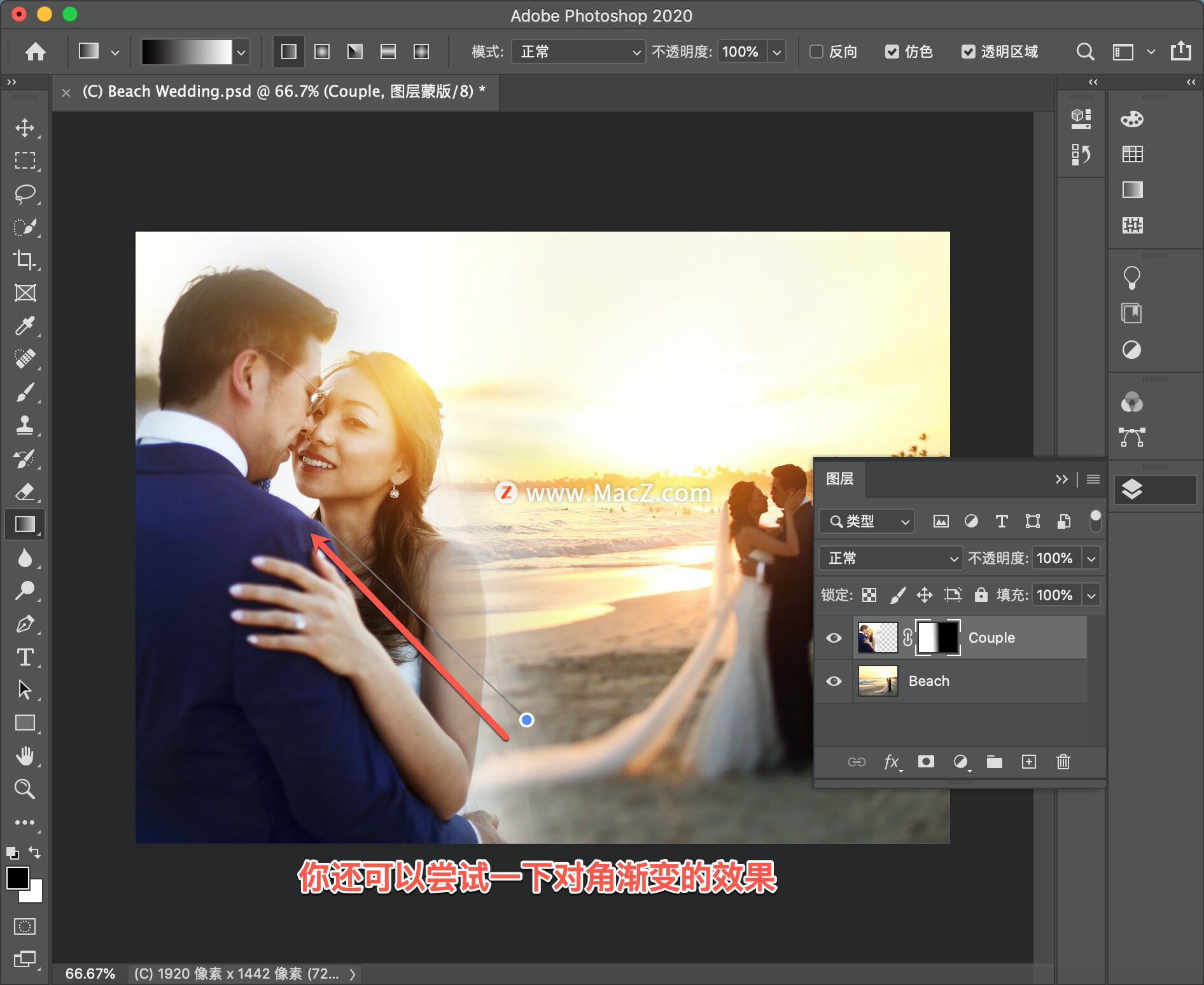The height and width of the screenshot is (985, 1204).
Task: Select the Move tool
Action: (25, 127)
